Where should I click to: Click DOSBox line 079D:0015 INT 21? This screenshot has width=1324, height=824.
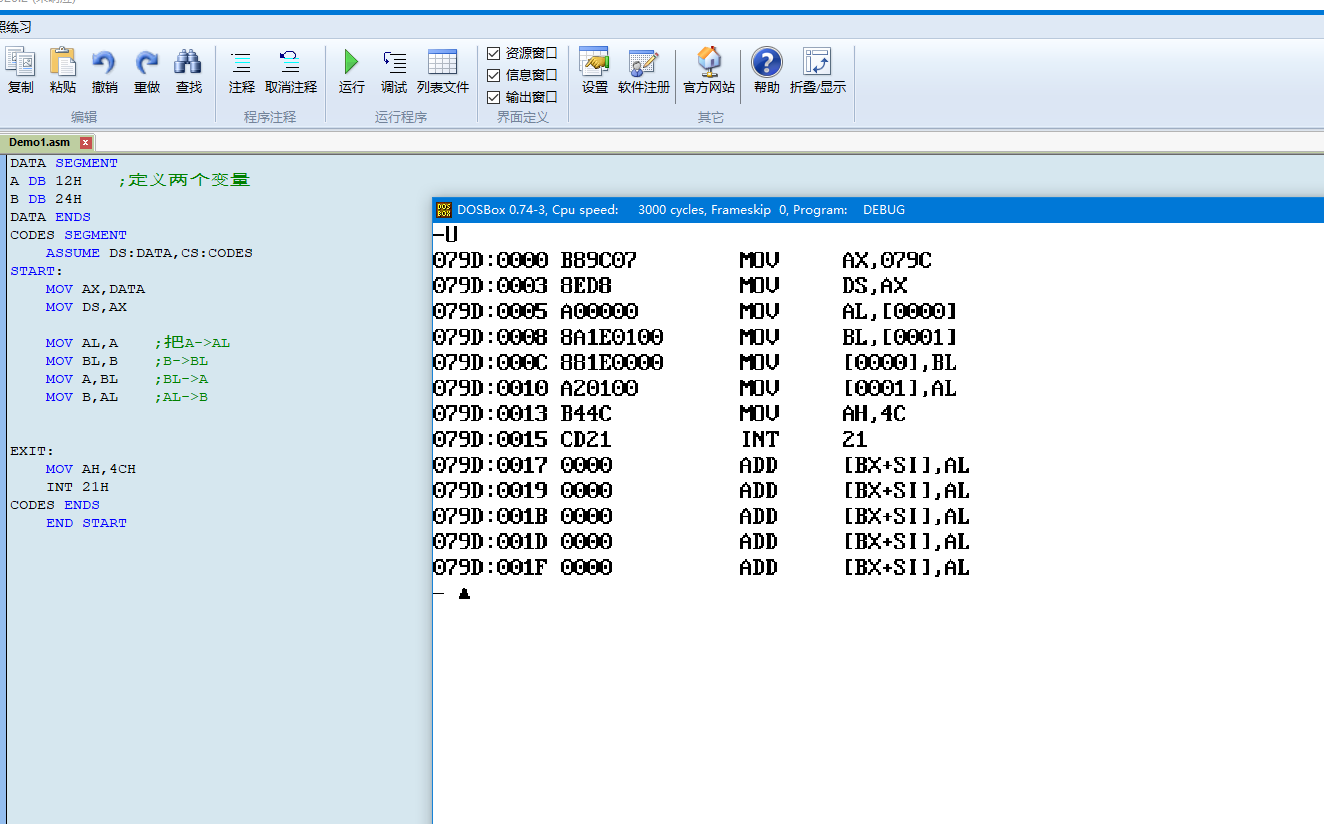(650, 439)
